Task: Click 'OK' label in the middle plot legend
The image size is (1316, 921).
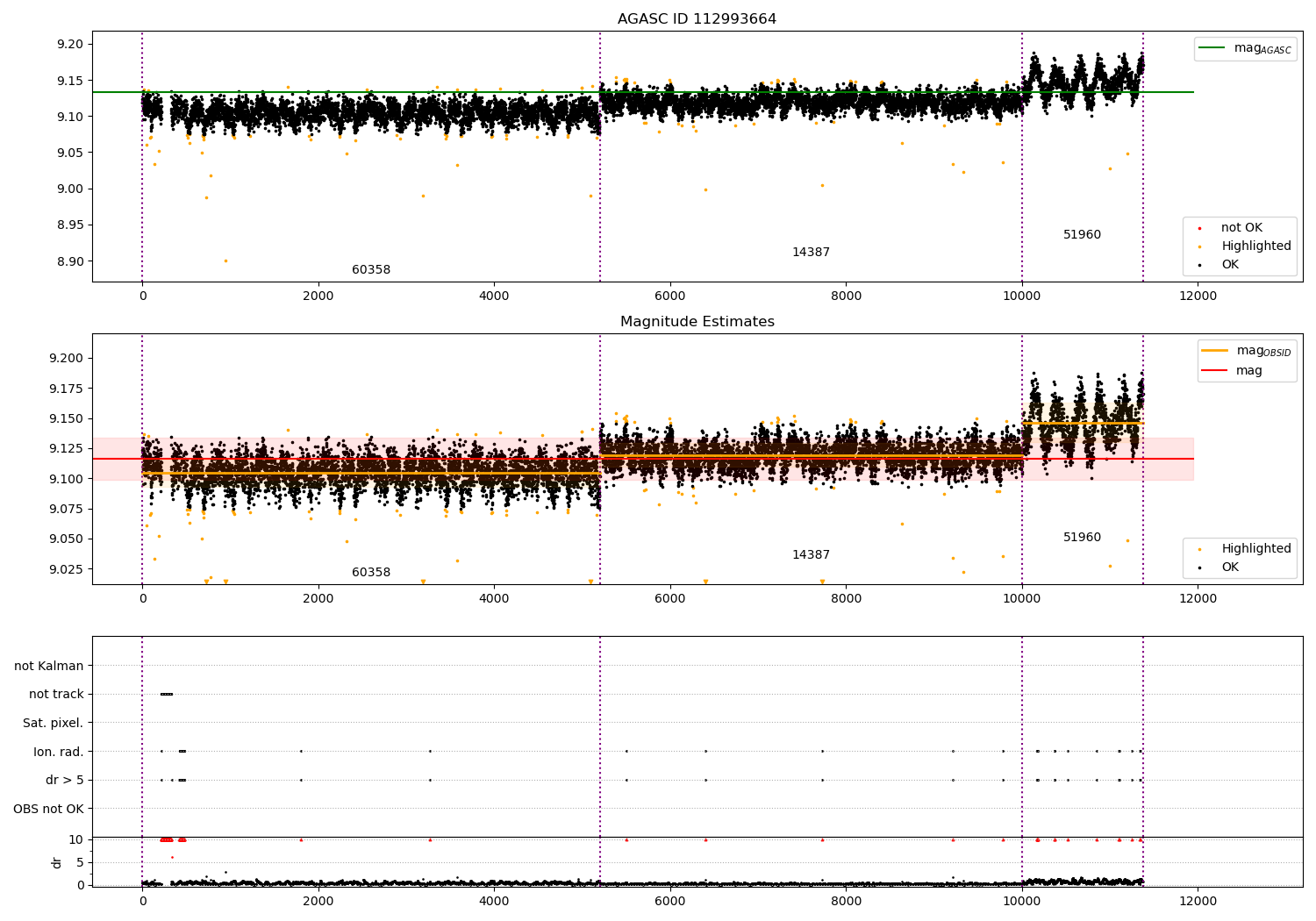Action: (x=1230, y=568)
